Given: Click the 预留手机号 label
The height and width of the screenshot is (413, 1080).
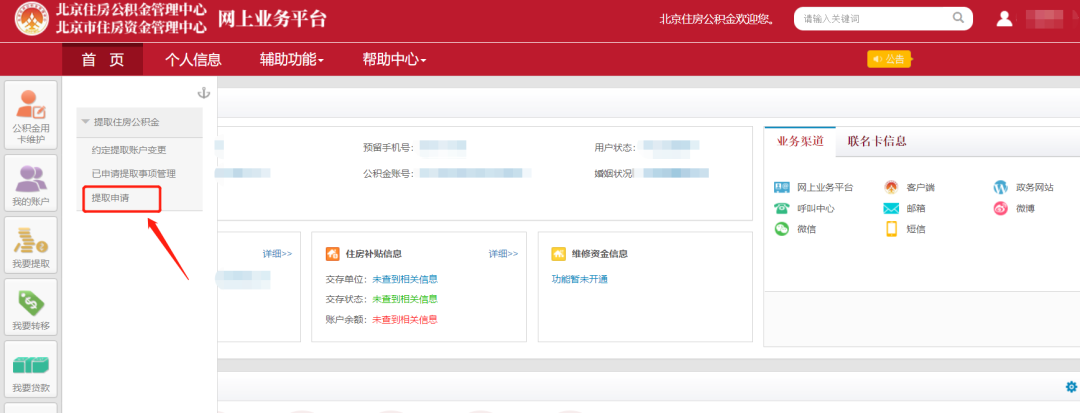Looking at the screenshot, I should pos(388,147).
